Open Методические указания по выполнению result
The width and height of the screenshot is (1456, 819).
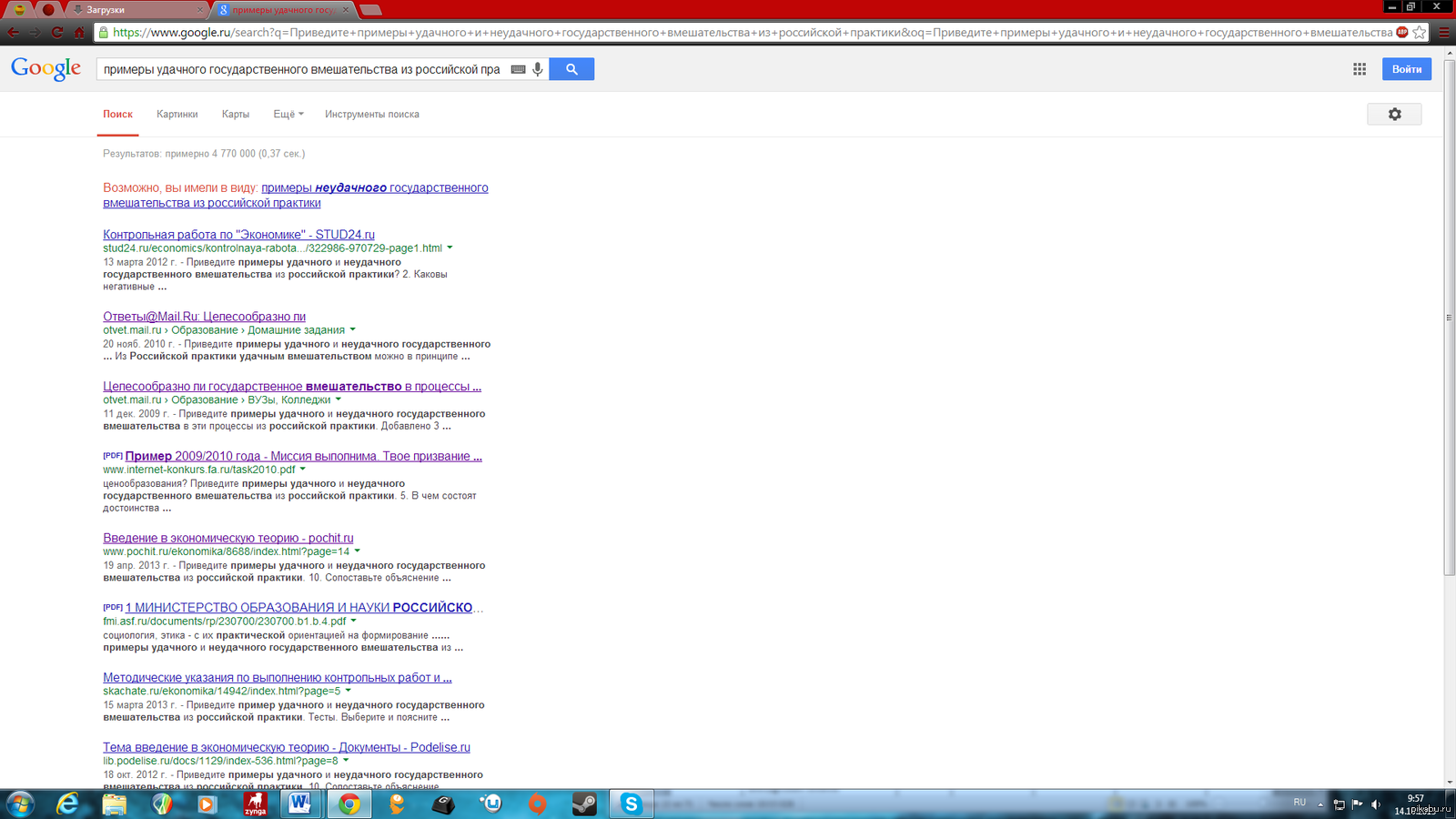pos(277,677)
